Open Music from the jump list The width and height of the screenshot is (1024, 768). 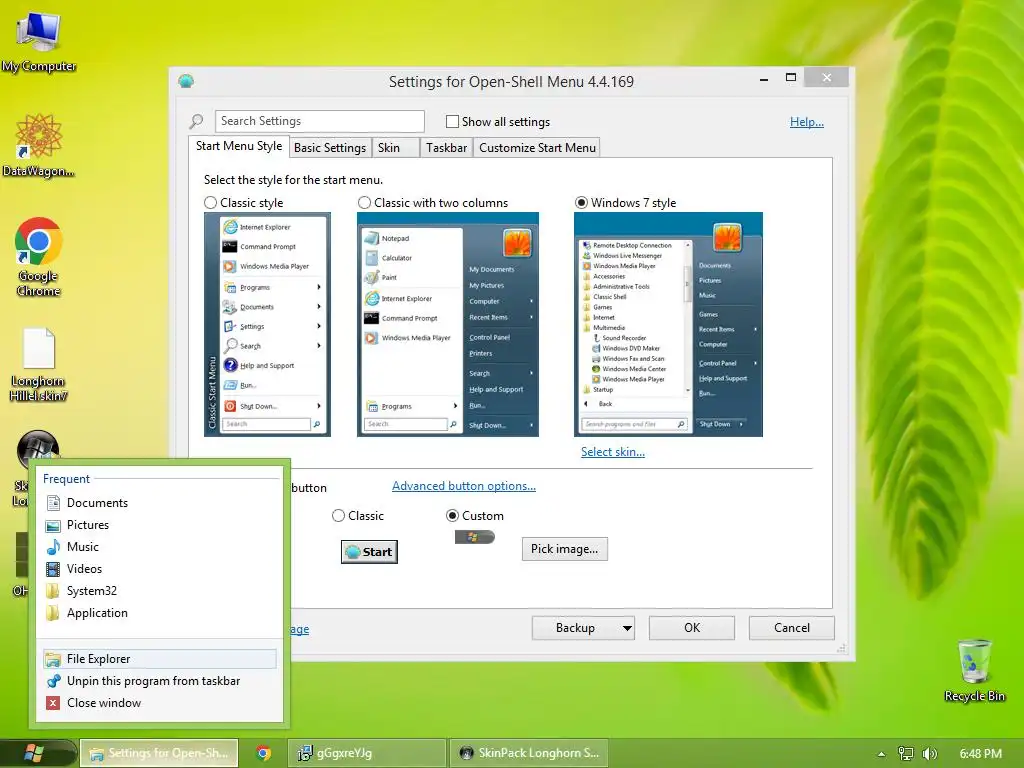[82, 547]
